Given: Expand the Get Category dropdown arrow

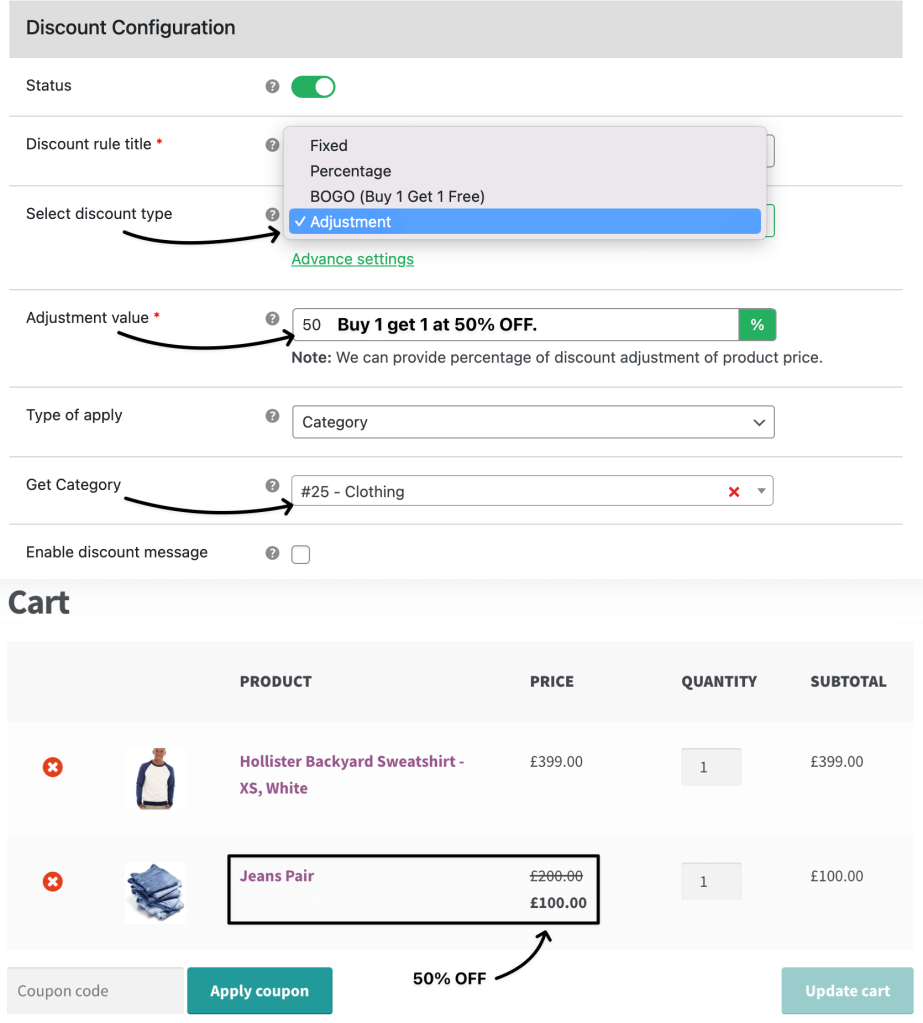Looking at the screenshot, I should (761, 491).
